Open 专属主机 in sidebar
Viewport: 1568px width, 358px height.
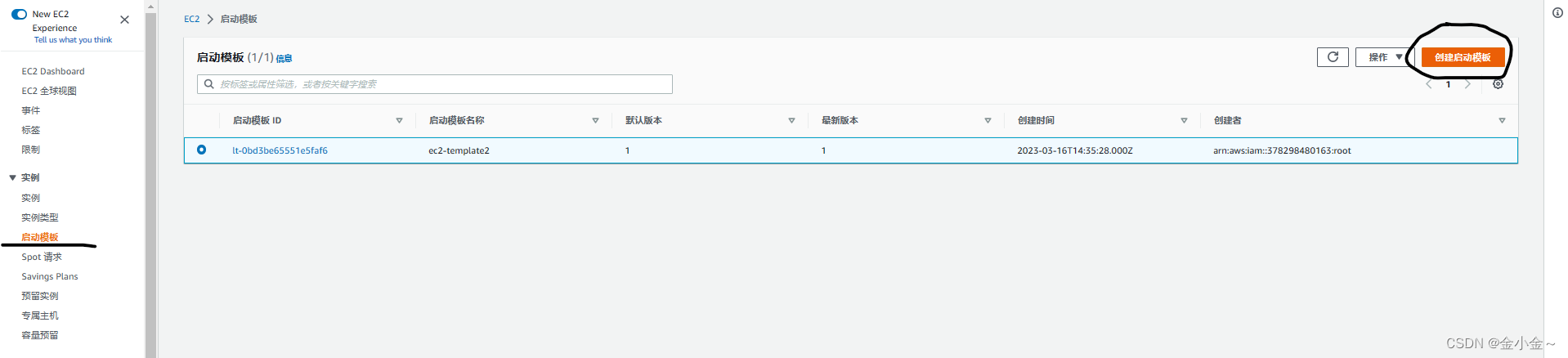tap(40, 315)
